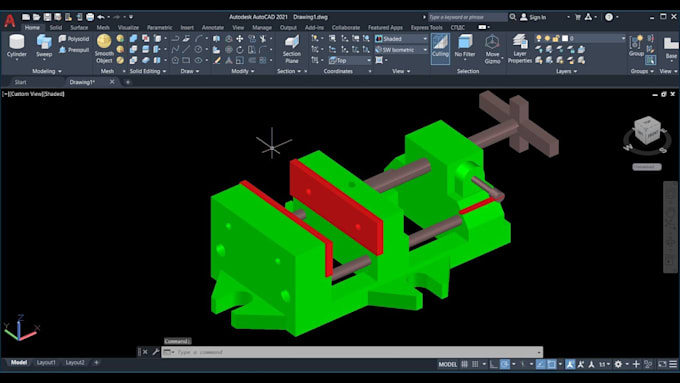
Task: Expand the Layers panel
Action: [x=566, y=71]
